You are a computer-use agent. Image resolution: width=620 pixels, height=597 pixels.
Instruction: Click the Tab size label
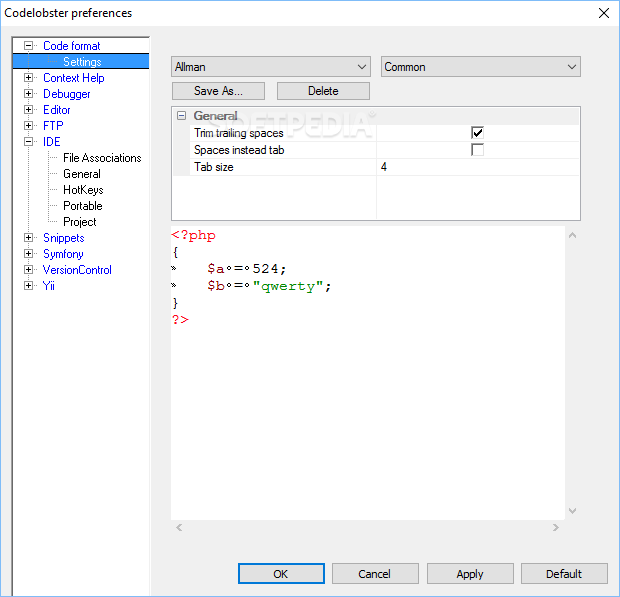pyautogui.click(x=214, y=167)
